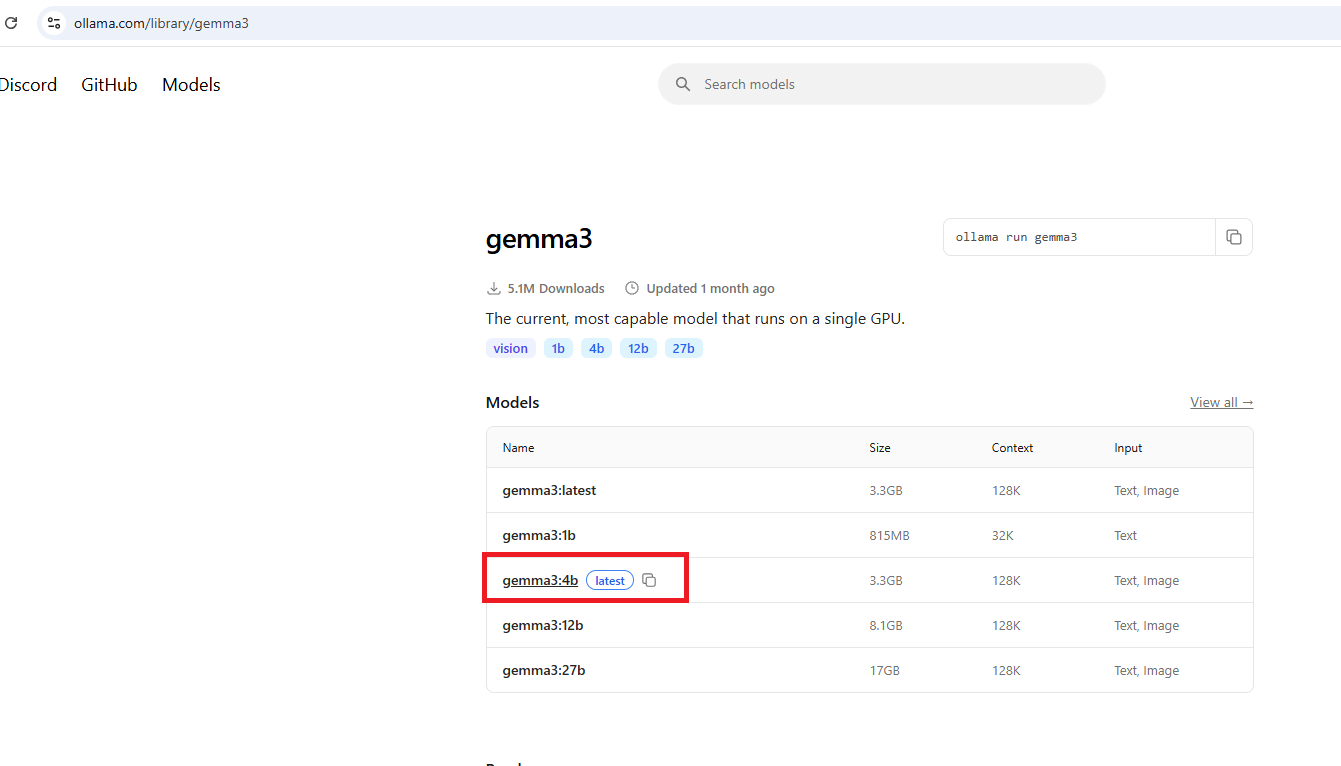Click Text, Image input for gemma3:12b
This screenshot has height=766, width=1341.
[x=1146, y=626]
